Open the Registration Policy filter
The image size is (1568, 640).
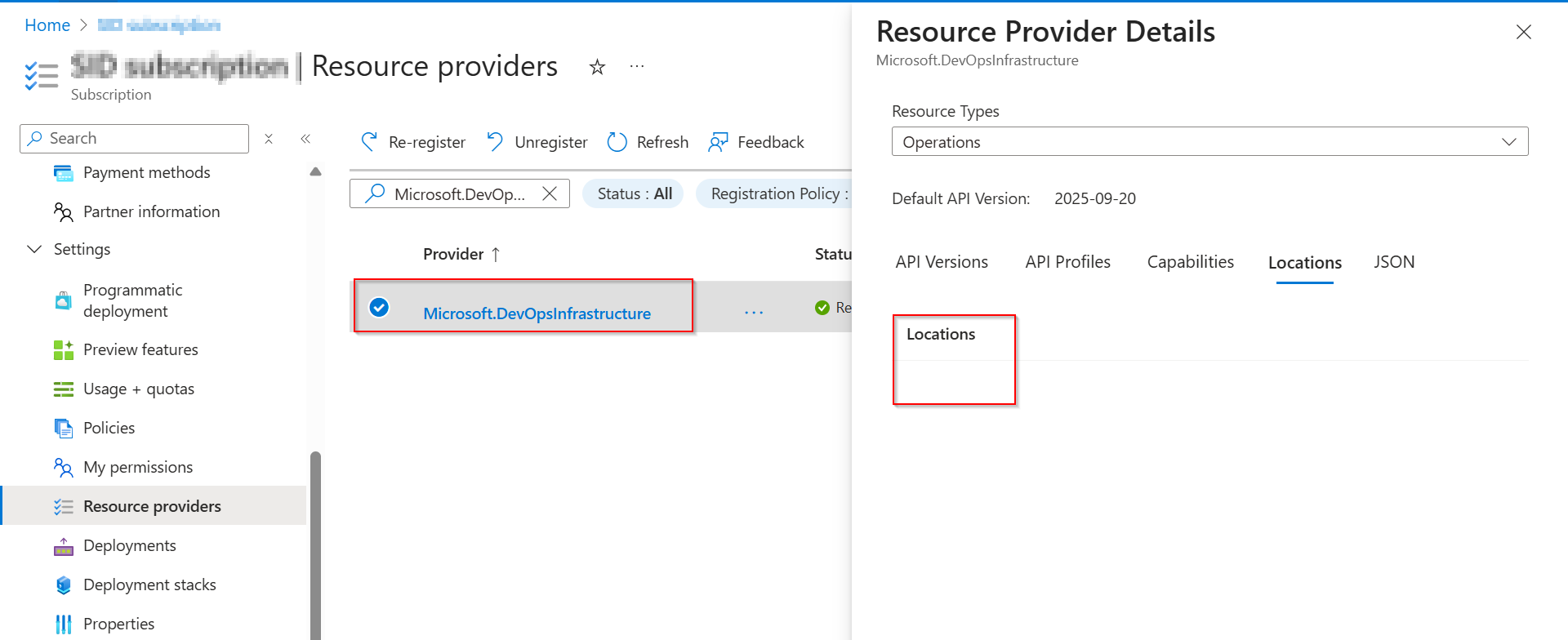tap(774, 193)
